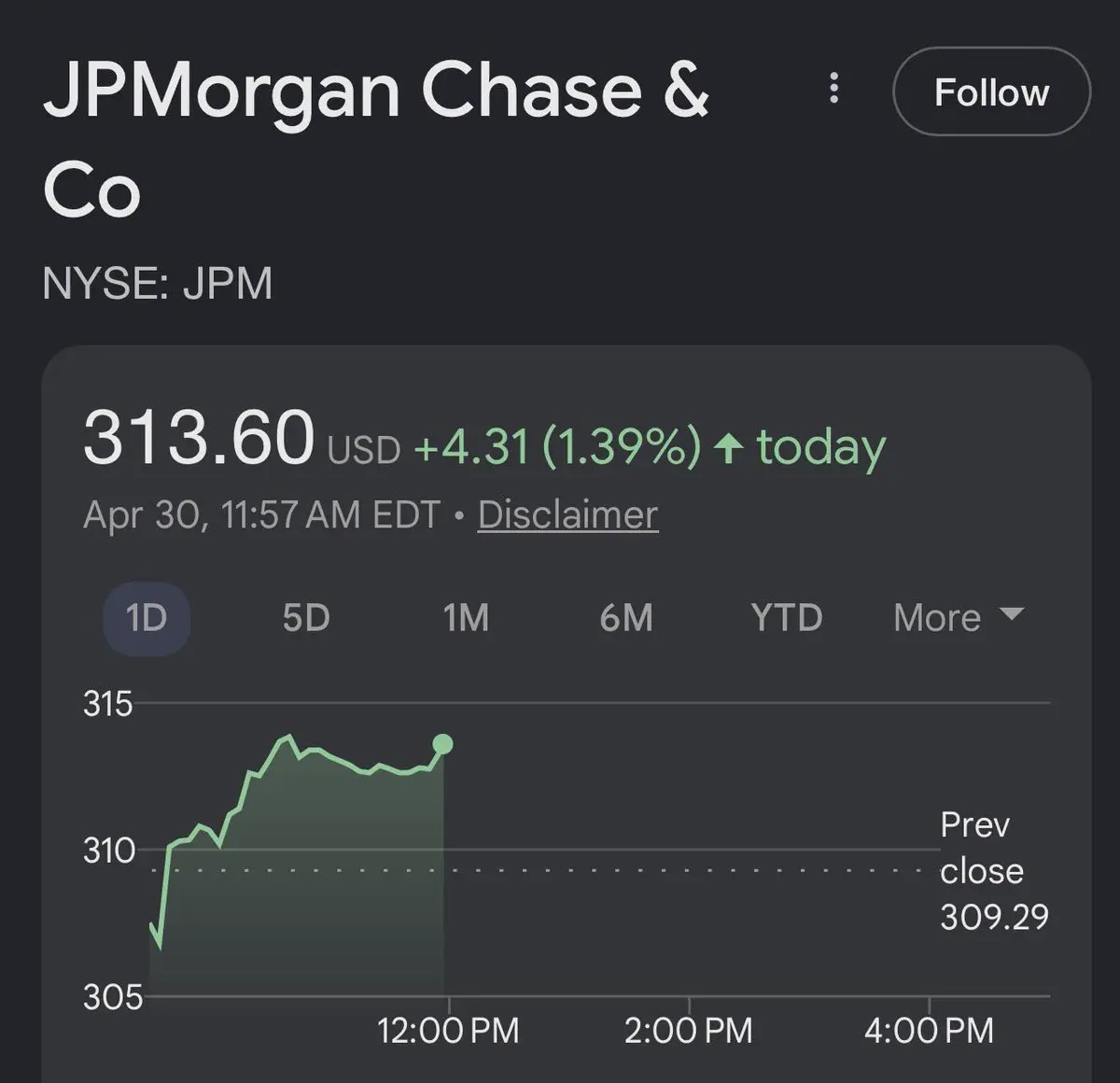
Task: Click the 2:00 PM axis label
Action: click(689, 1031)
